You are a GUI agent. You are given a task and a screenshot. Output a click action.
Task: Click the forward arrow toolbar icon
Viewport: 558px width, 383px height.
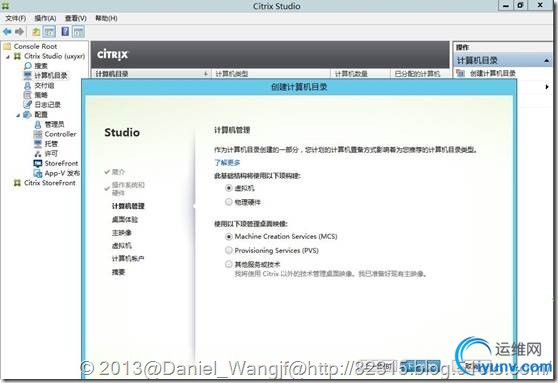20,32
